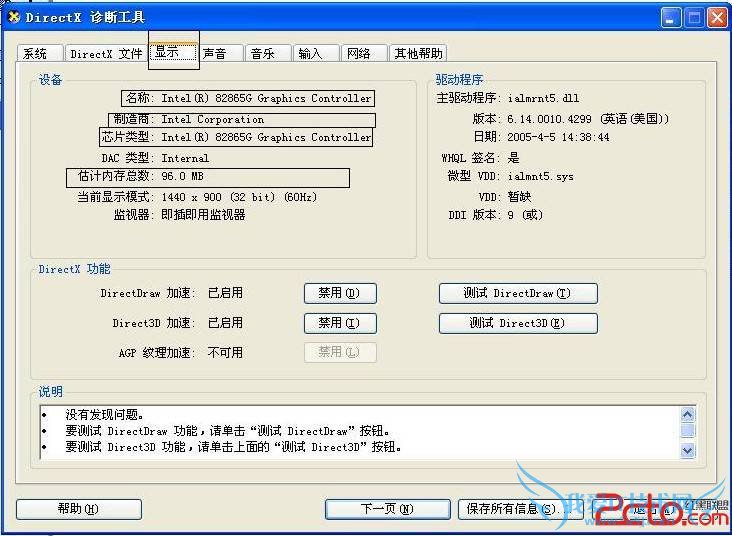Click the WHQL 签名 value 是
The width and height of the screenshot is (732, 536).
[x=514, y=158]
